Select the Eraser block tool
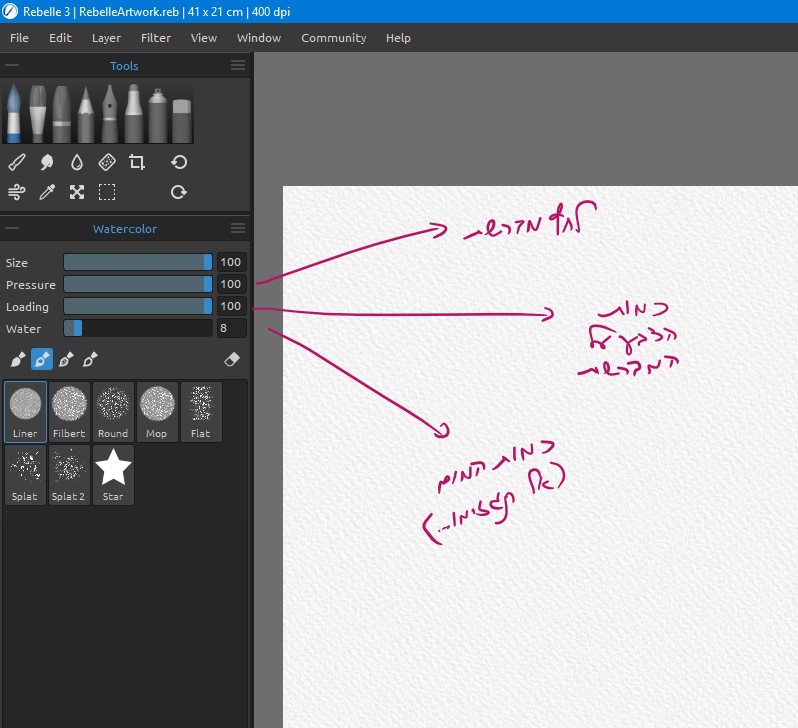Screen dimensions: 798x728 coord(182,120)
